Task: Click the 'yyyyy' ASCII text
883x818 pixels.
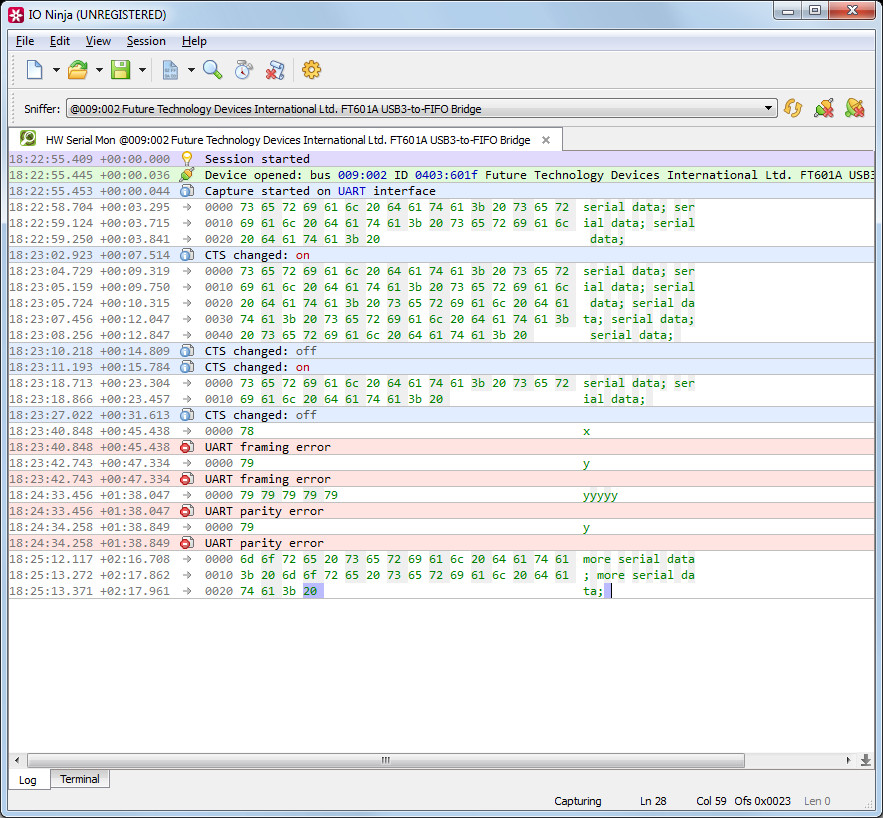Action: 600,495
